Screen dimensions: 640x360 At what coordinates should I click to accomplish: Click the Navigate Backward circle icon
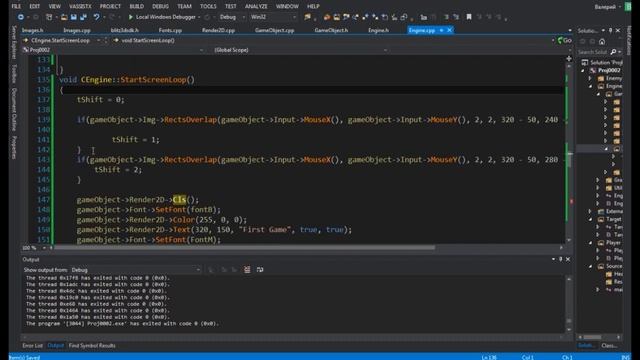coord(20,17)
